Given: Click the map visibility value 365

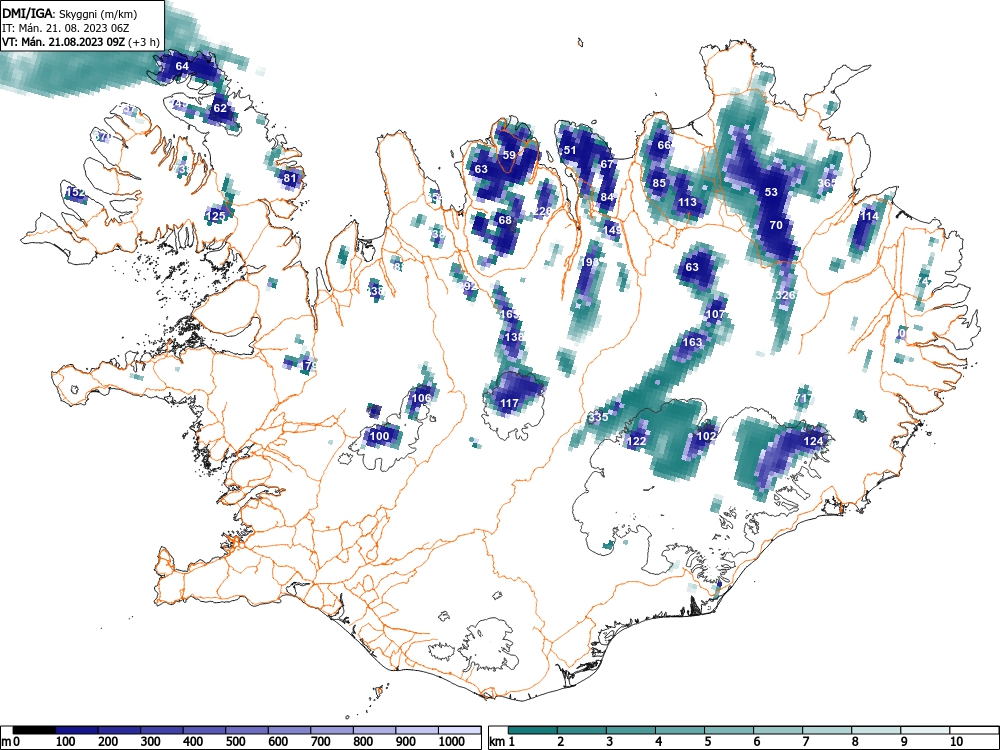Looking at the screenshot, I should tap(827, 183).
